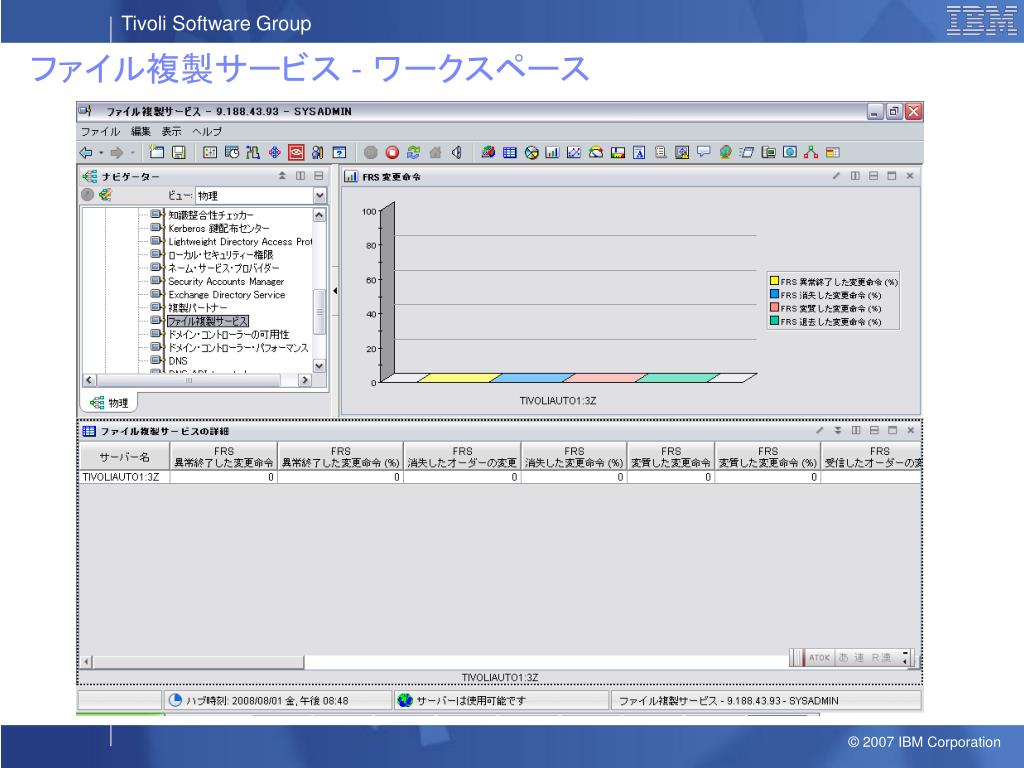This screenshot has height=768, width=1024.
Task: Click the FRS 消失したオーダーの変更 column header
Action: tap(462, 456)
